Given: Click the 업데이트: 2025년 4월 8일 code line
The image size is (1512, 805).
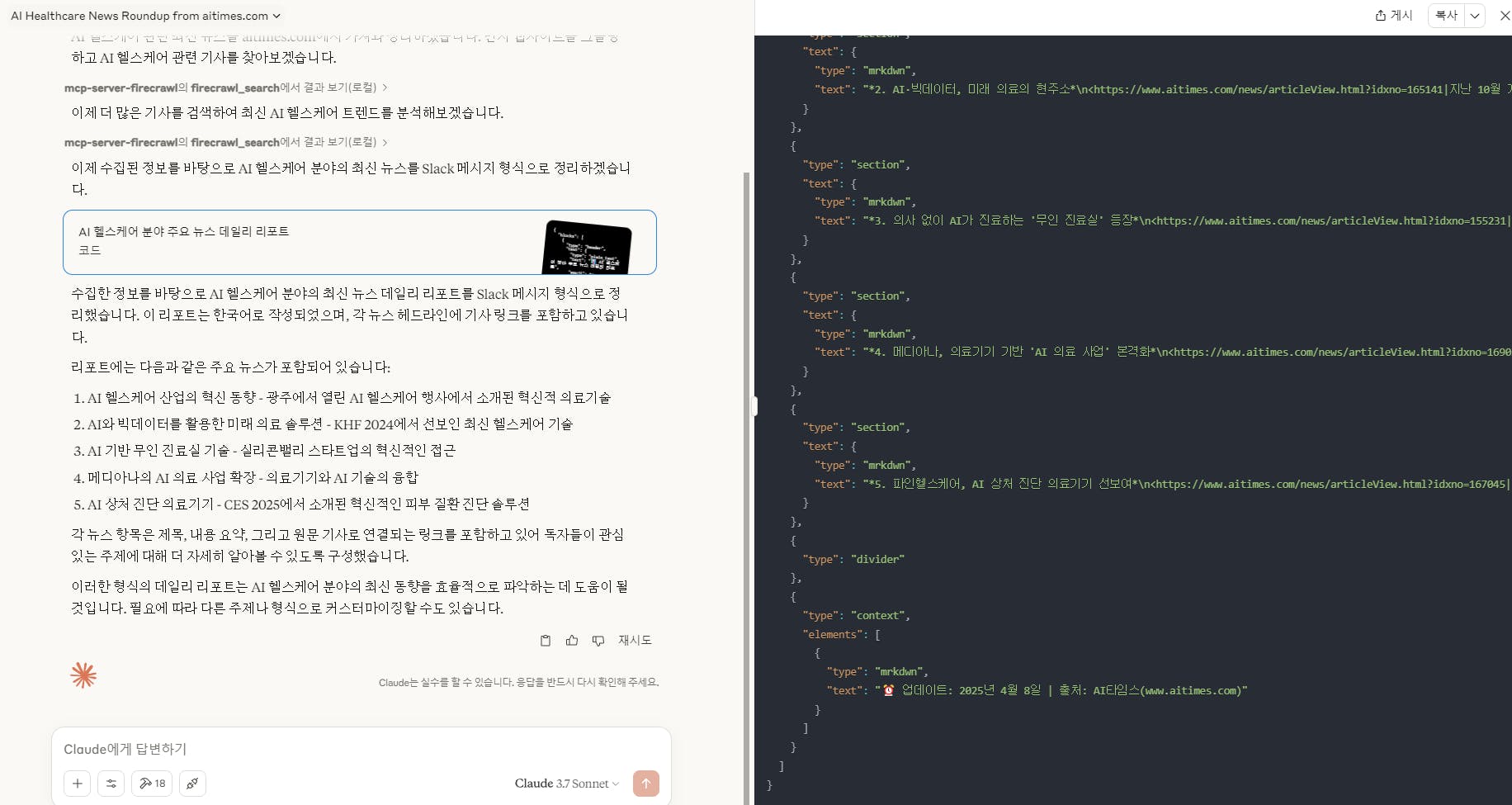Looking at the screenshot, I should click(1037, 690).
